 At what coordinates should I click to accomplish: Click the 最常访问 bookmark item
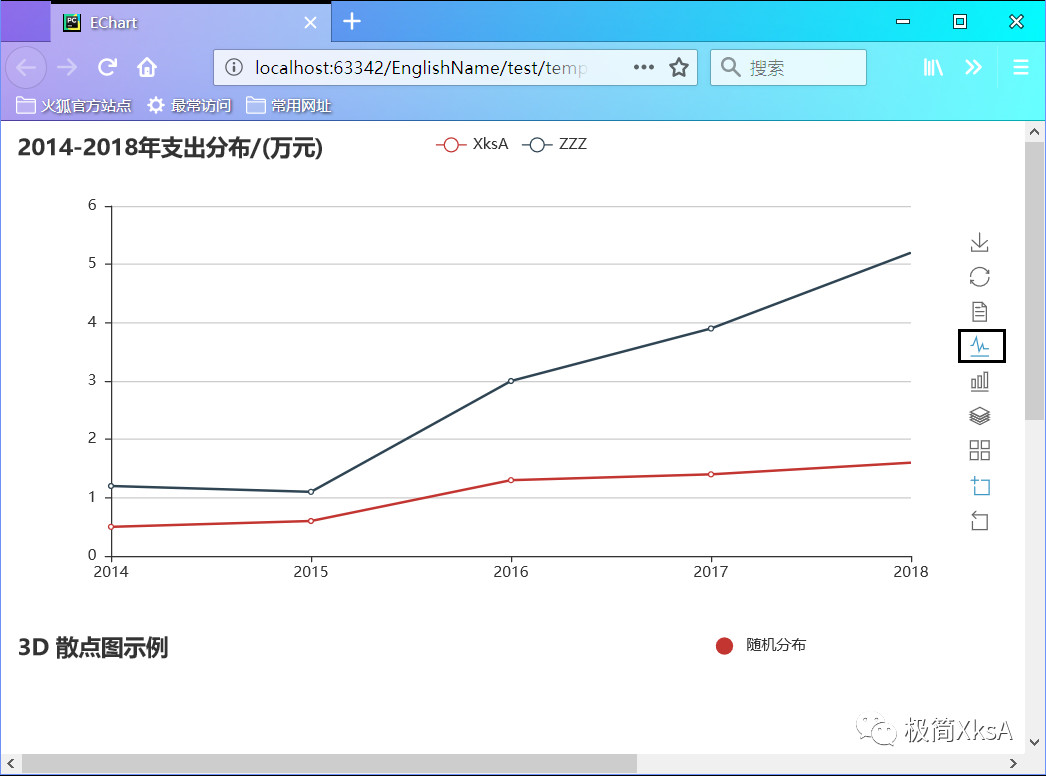click(x=189, y=105)
